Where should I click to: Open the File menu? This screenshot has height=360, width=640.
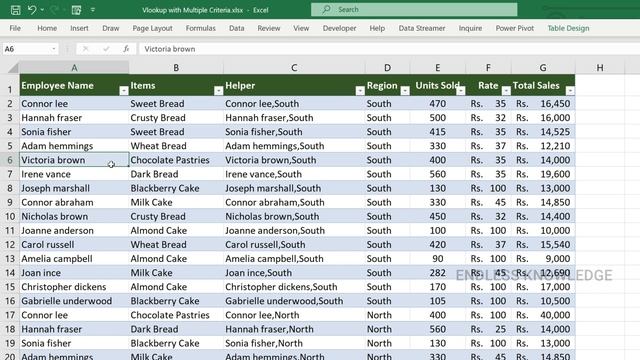(x=15, y=28)
